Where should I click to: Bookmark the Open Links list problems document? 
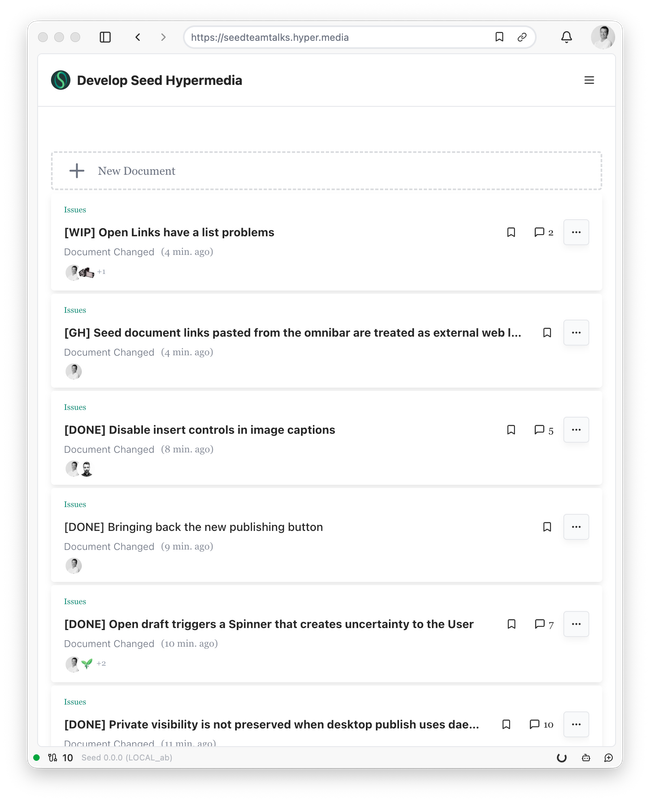tap(511, 232)
